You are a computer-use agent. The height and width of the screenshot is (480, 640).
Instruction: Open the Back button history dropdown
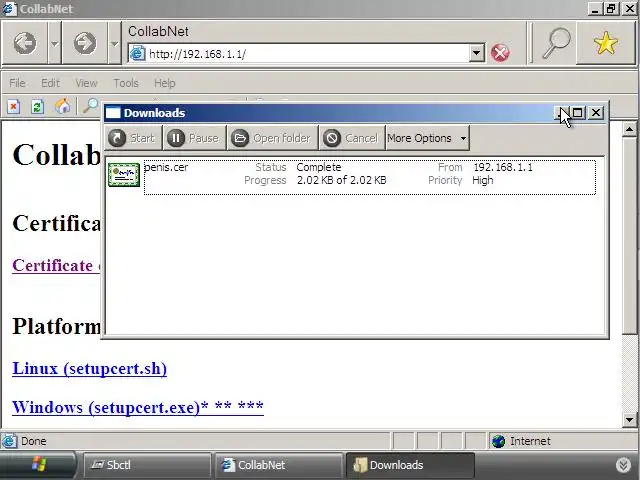pos(54,43)
